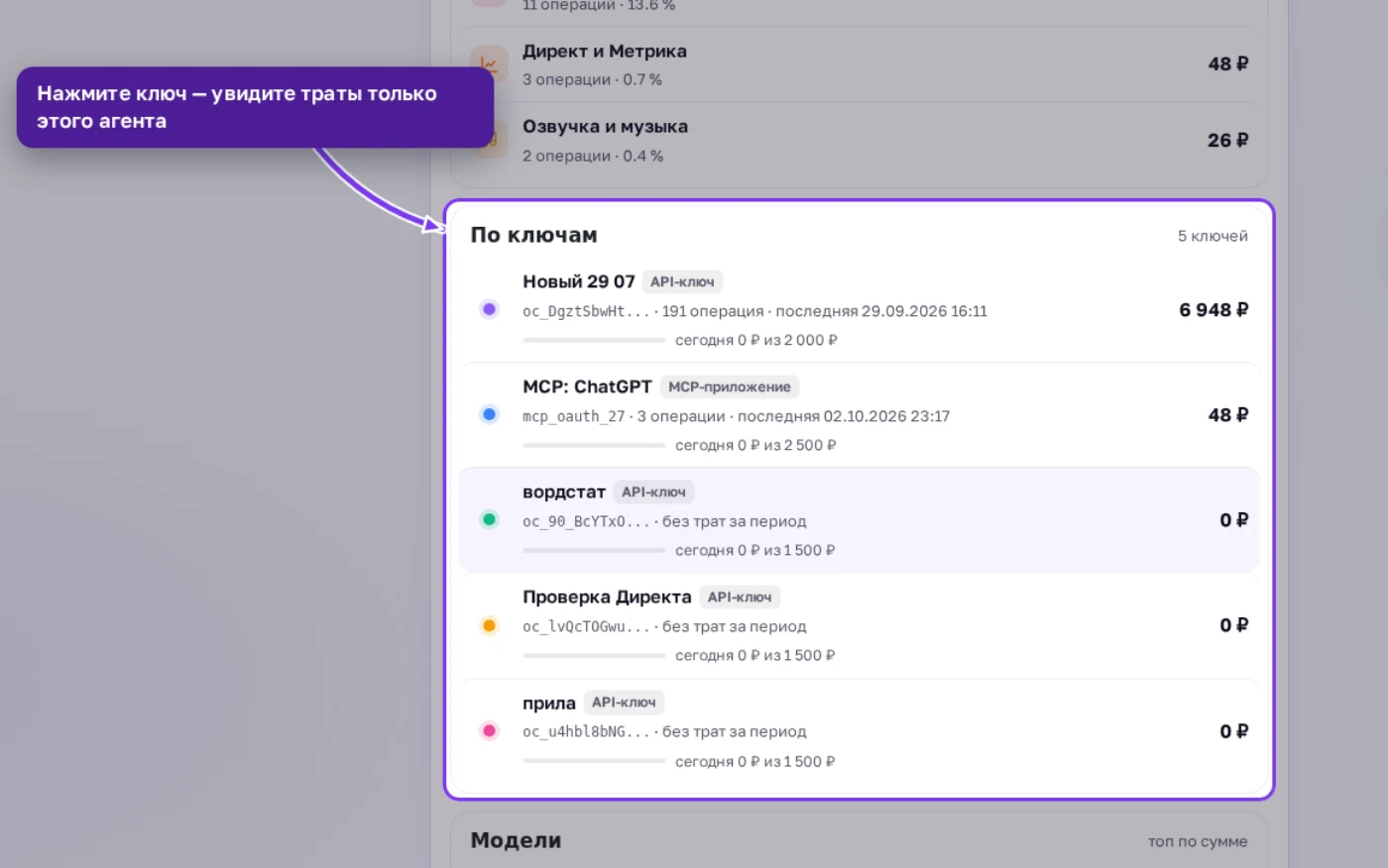
Task: Click the По ключам heading
Action: pyautogui.click(x=533, y=235)
